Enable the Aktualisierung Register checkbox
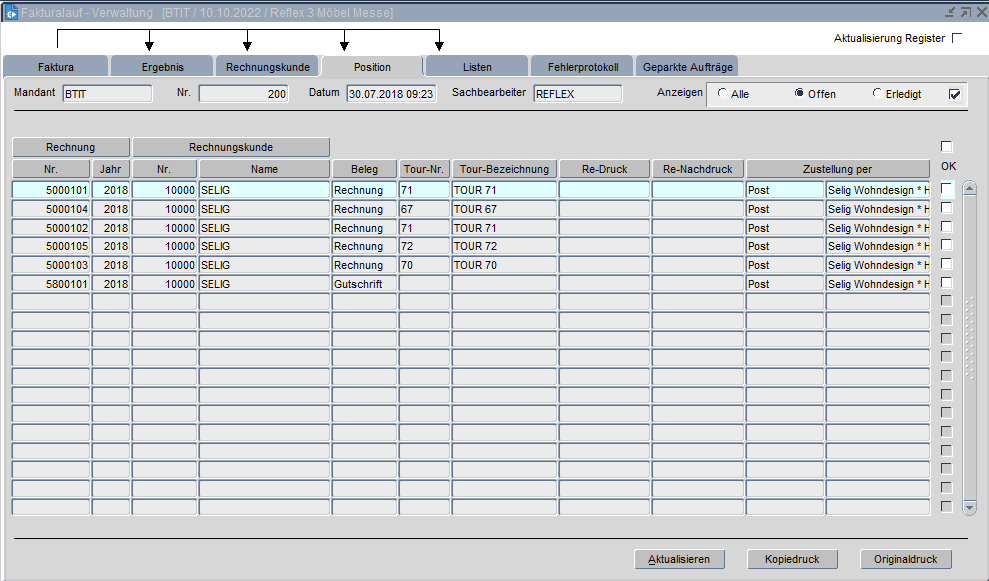Viewport: 989px width, 581px height. (957, 38)
